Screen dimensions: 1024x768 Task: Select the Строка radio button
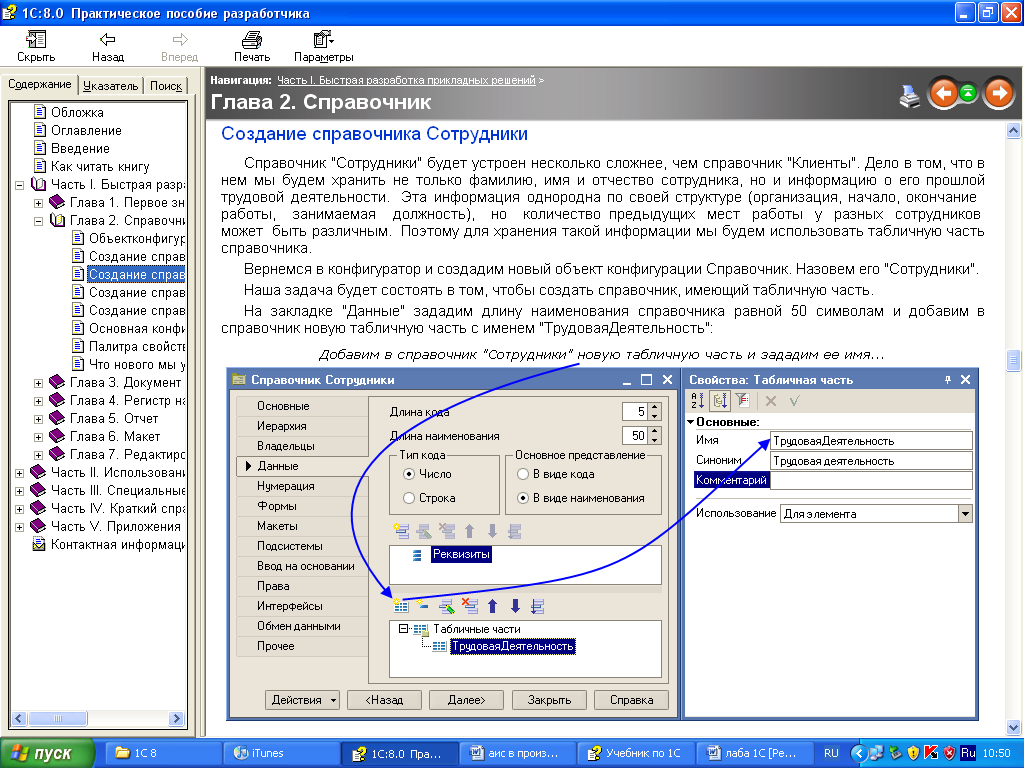pos(409,498)
